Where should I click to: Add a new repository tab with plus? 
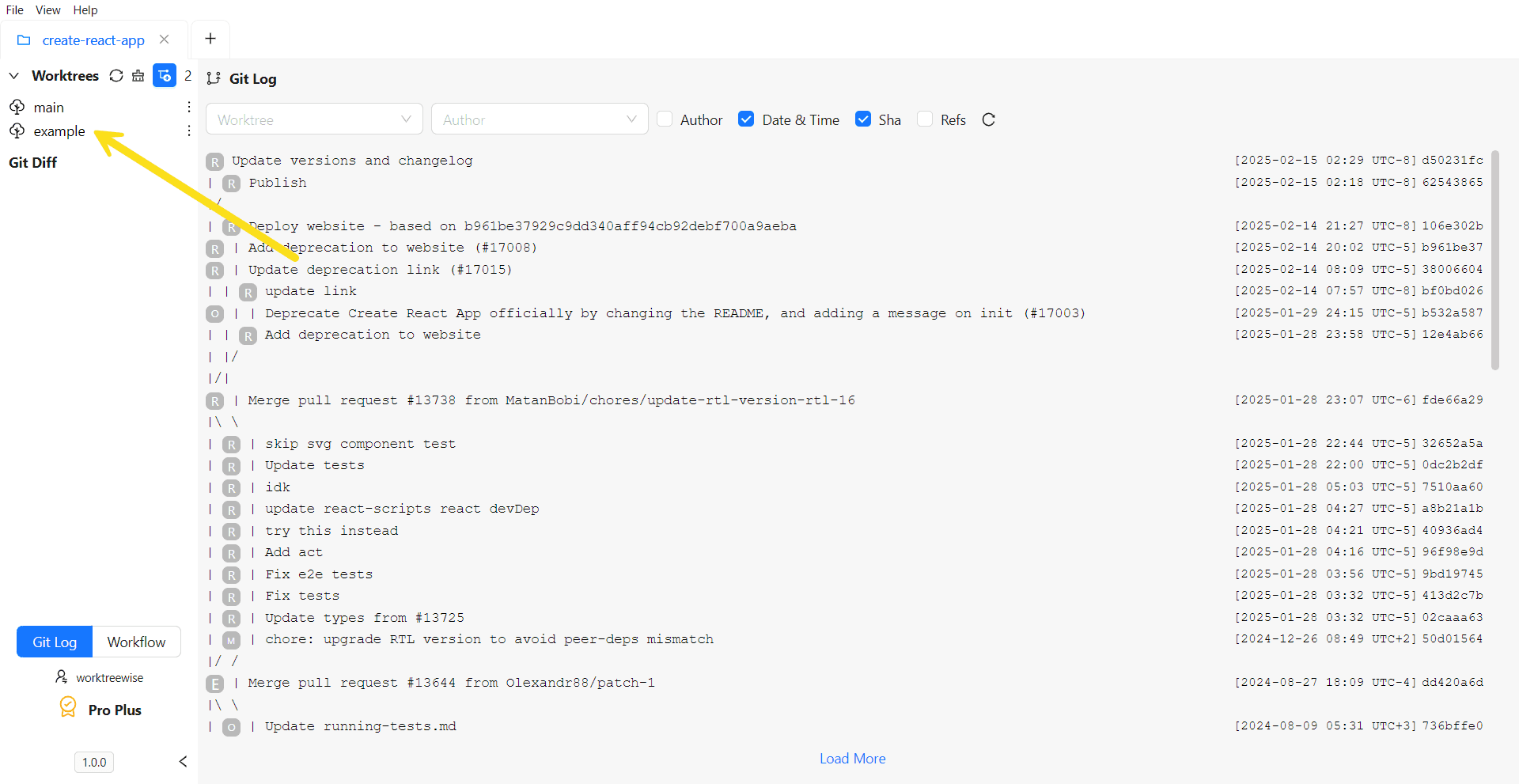pyautogui.click(x=210, y=39)
